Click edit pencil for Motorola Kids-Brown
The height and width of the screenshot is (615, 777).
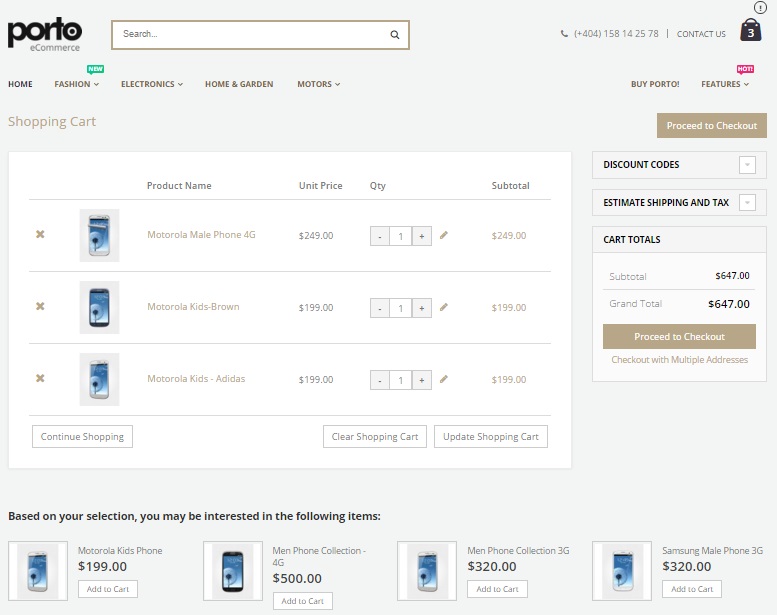point(444,308)
